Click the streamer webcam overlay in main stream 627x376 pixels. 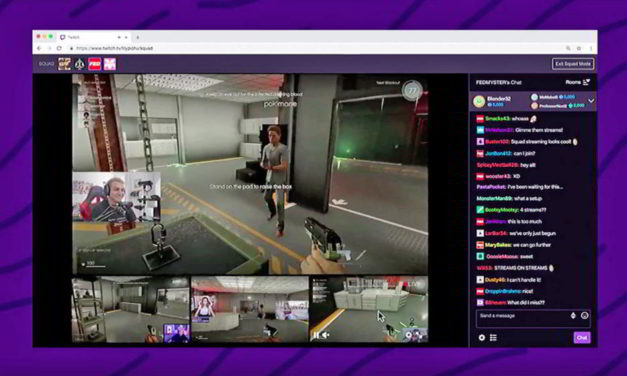pos(116,197)
